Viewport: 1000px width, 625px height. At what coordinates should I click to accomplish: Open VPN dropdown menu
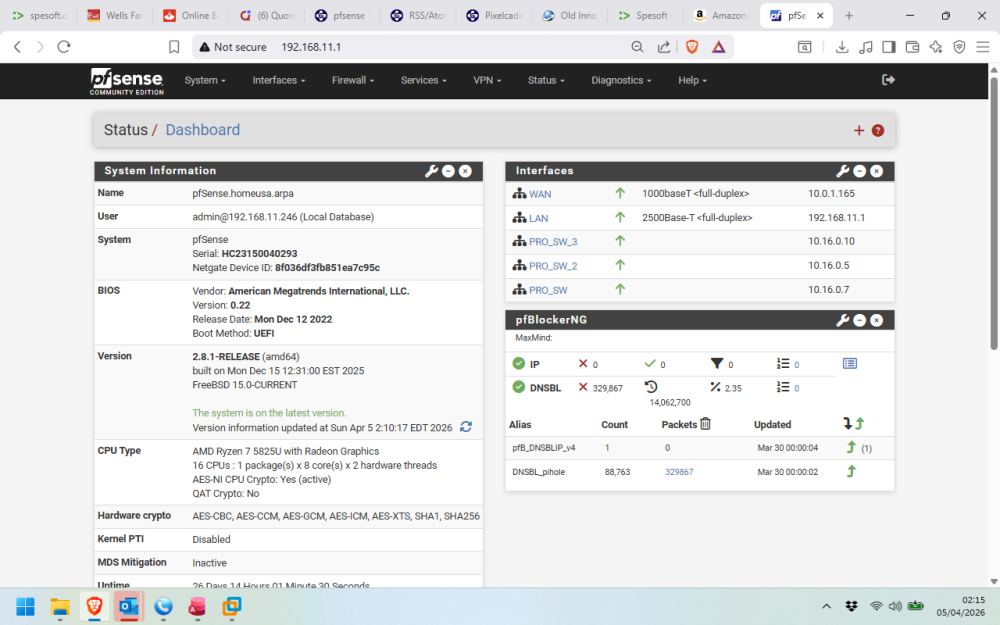tap(487, 80)
